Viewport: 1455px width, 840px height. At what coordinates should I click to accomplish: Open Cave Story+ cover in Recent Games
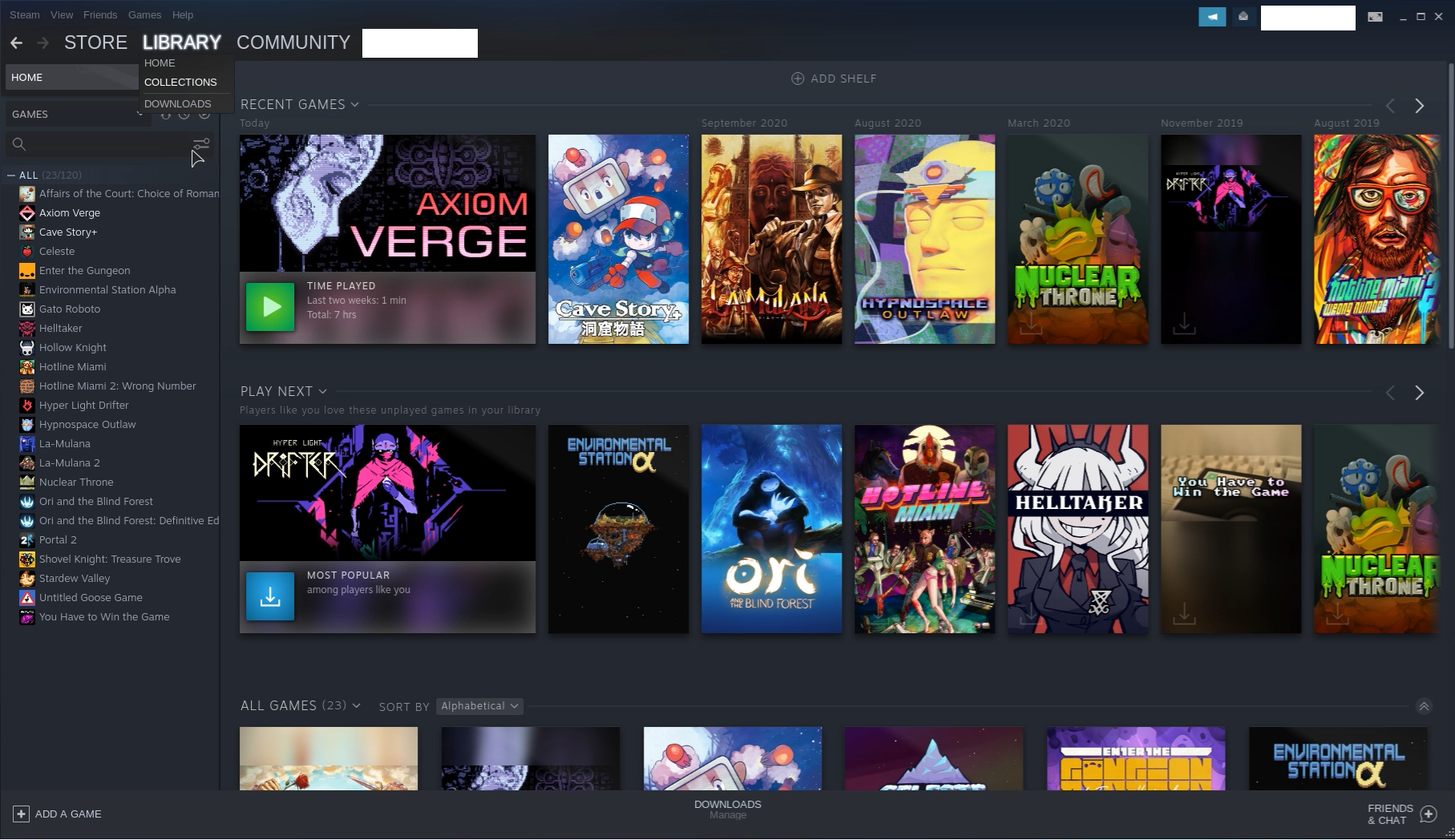pos(618,239)
